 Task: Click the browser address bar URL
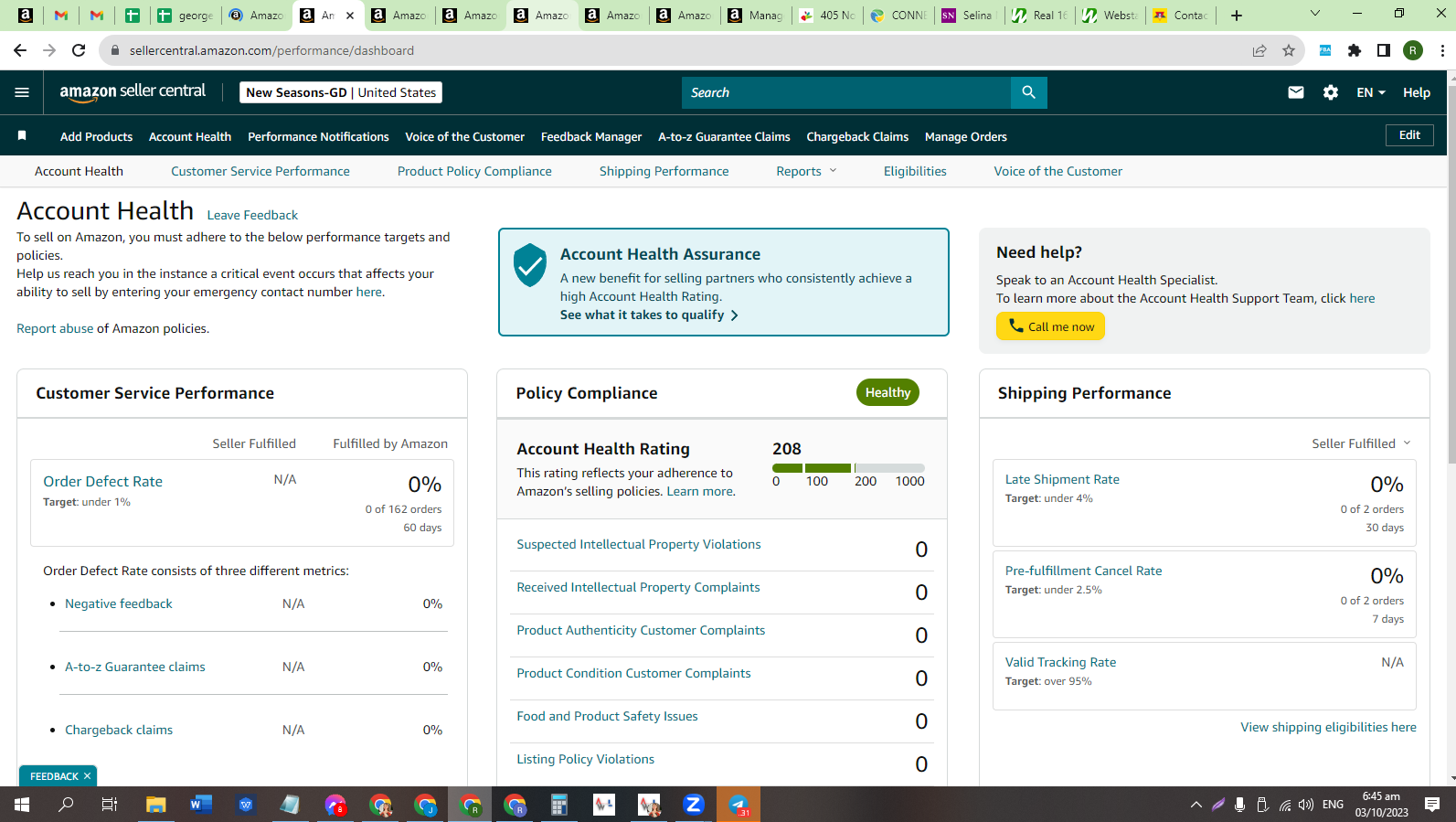[271, 50]
